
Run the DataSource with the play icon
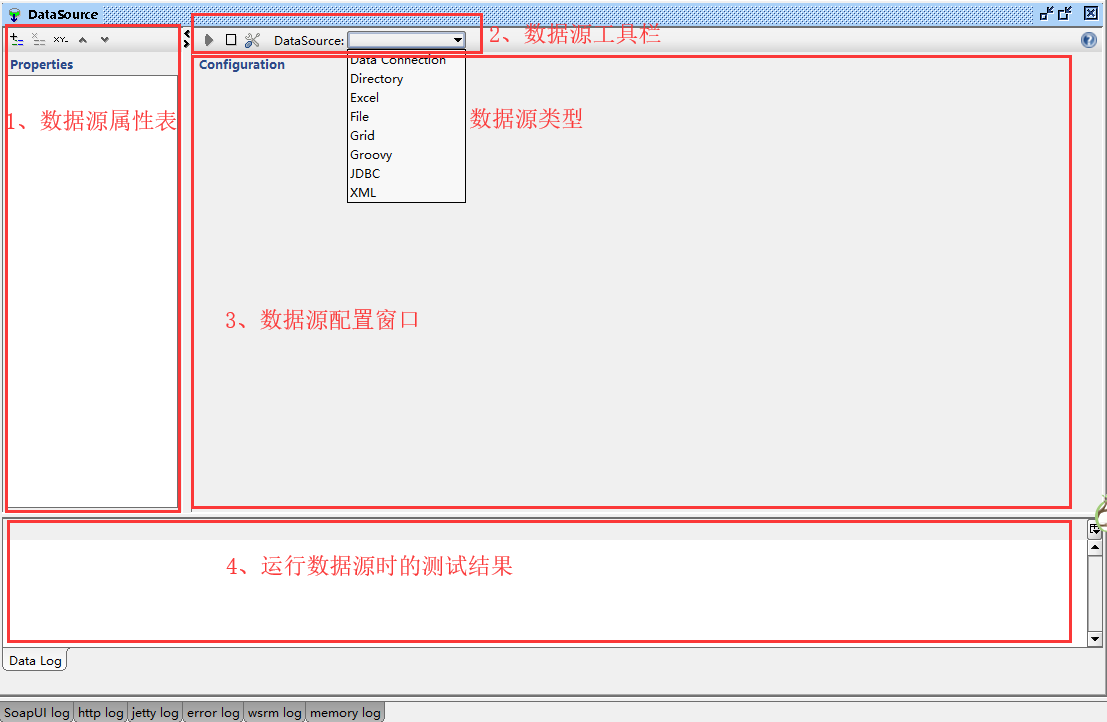point(209,40)
